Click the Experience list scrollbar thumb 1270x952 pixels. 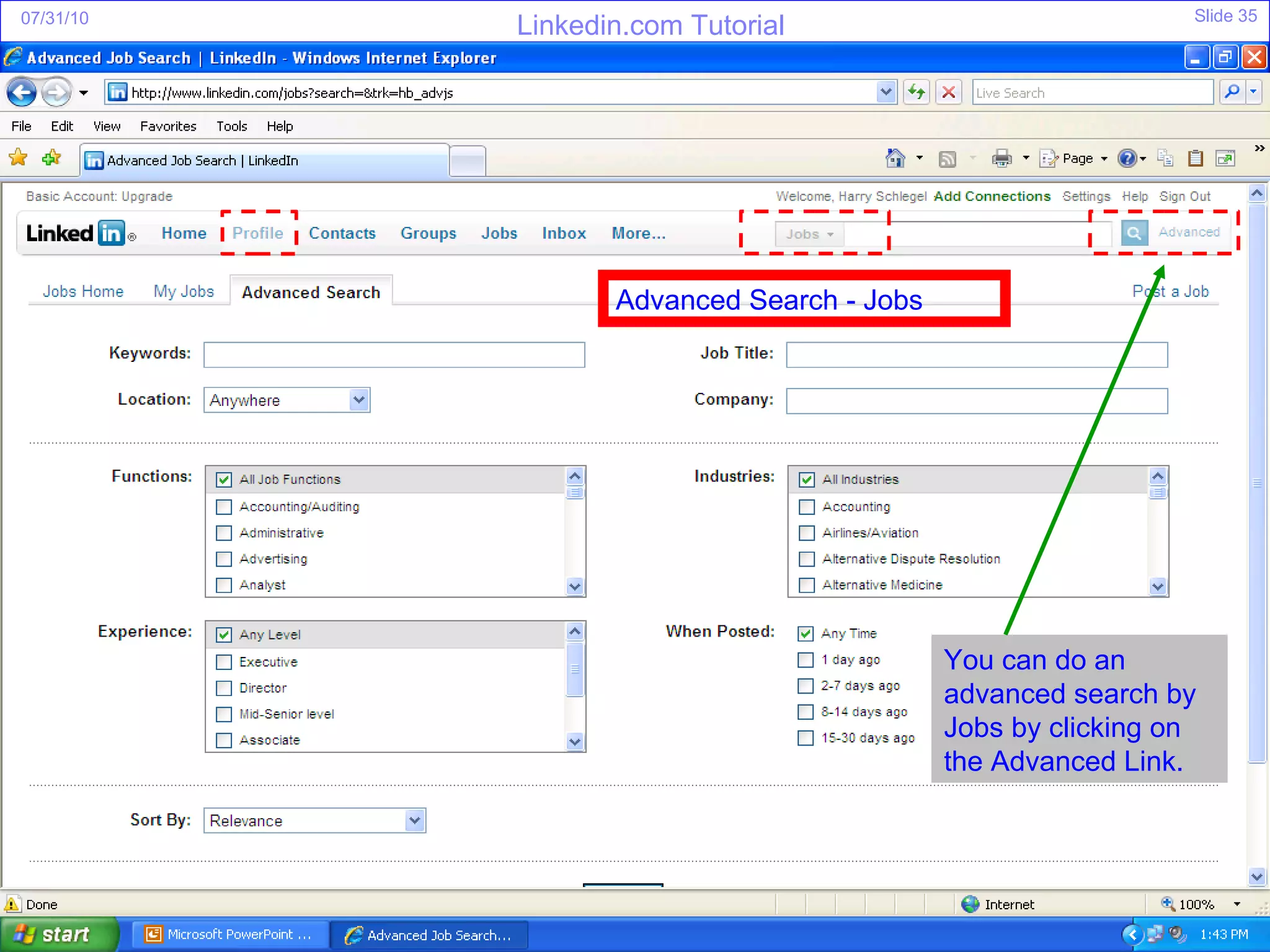coord(575,669)
